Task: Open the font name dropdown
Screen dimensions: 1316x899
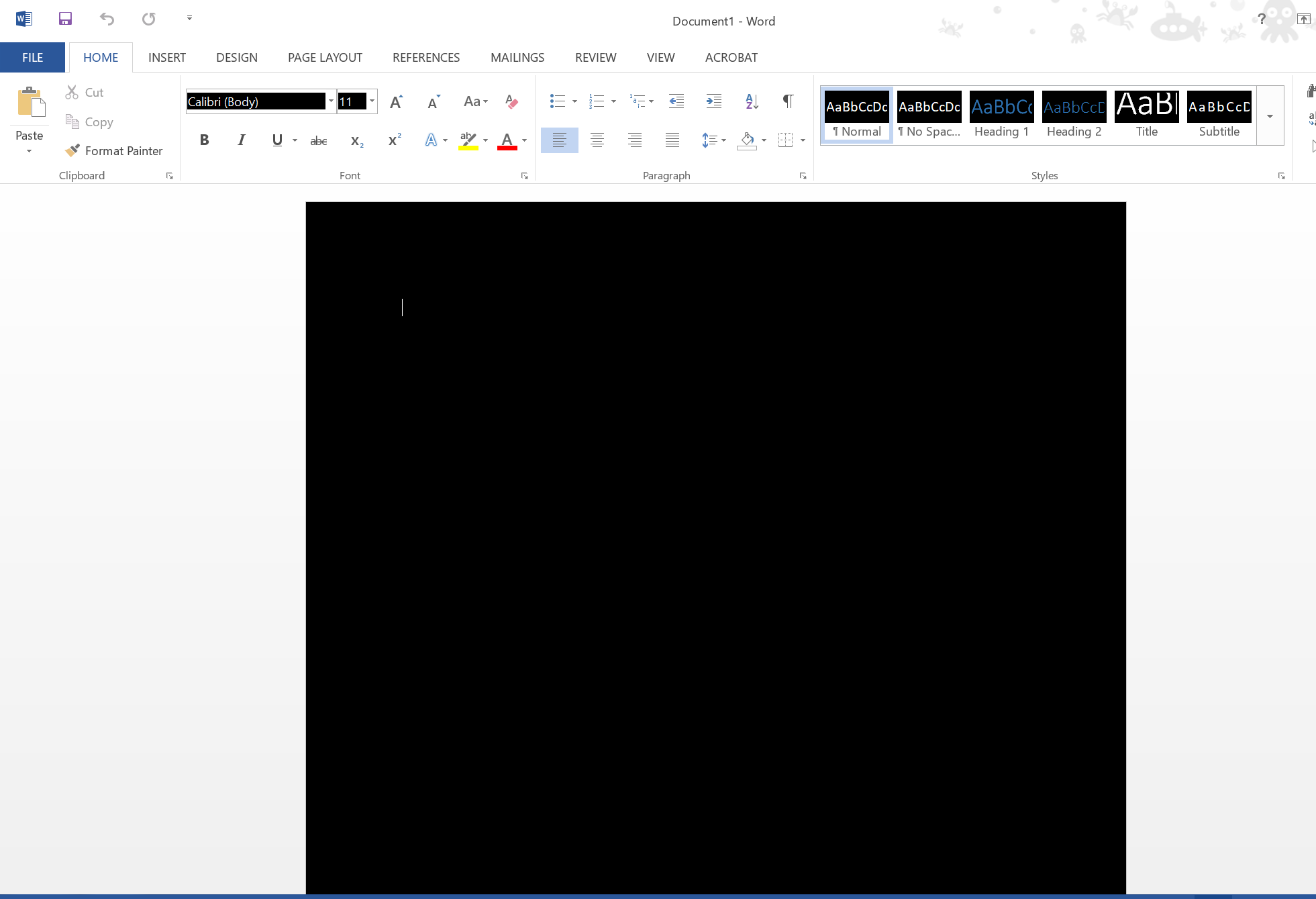Action: [331, 101]
